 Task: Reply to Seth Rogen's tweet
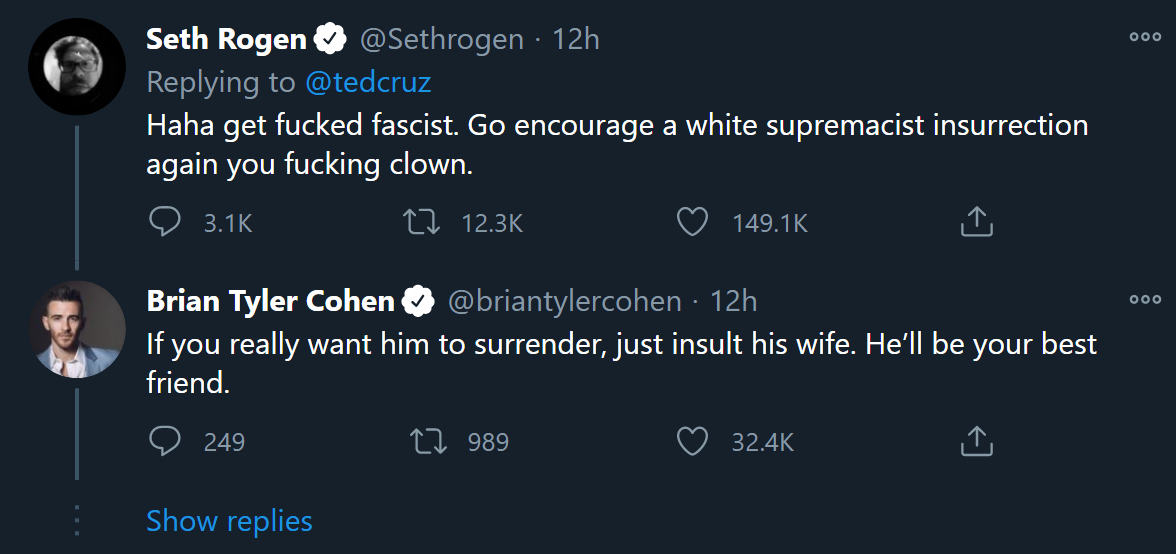[164, 222]
